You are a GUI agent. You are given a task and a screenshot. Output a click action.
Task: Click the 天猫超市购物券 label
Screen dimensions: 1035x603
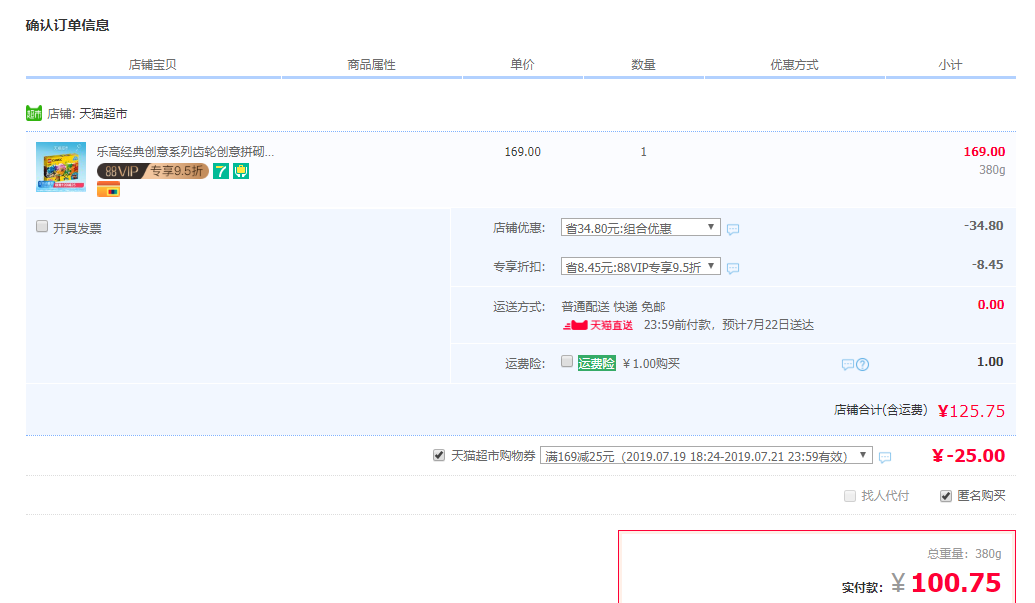[493, 456]
